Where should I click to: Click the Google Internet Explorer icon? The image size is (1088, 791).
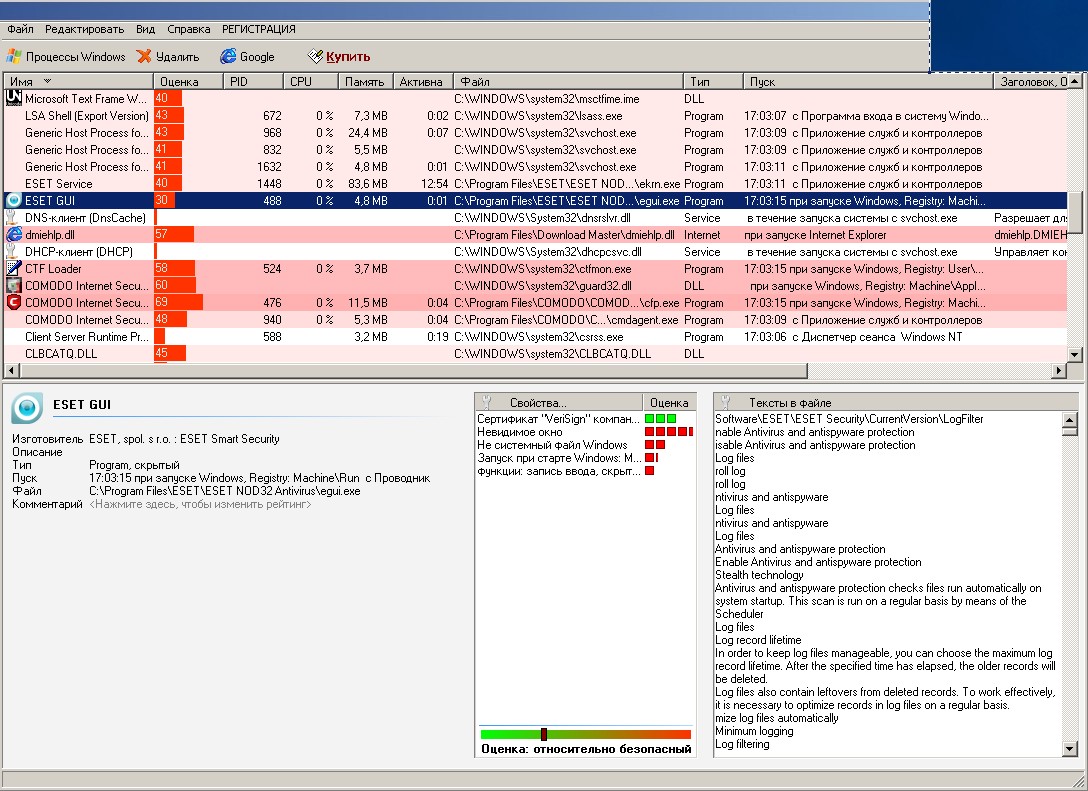228,56
